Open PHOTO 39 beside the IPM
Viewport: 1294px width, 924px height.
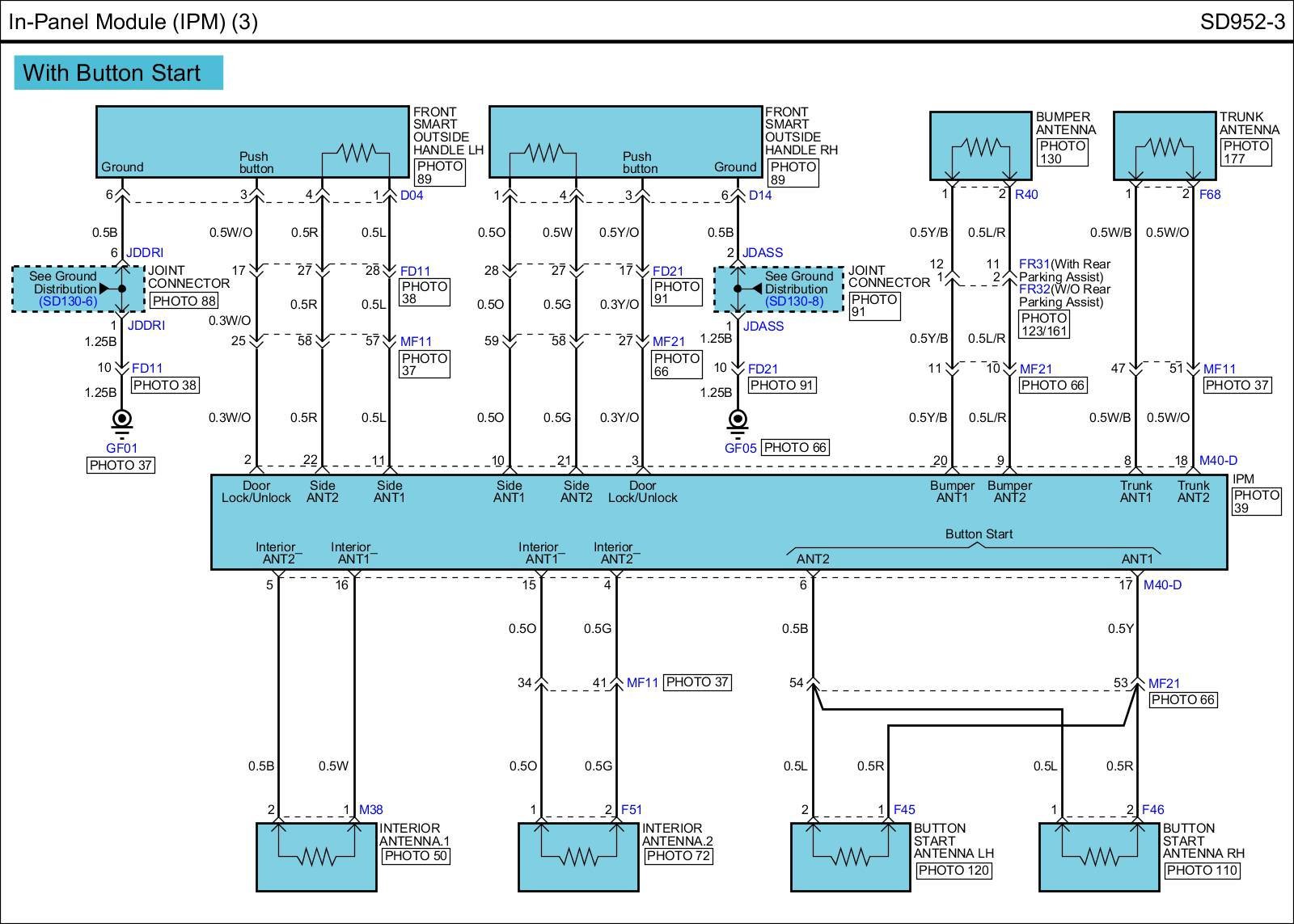[x=1255, y=501]
